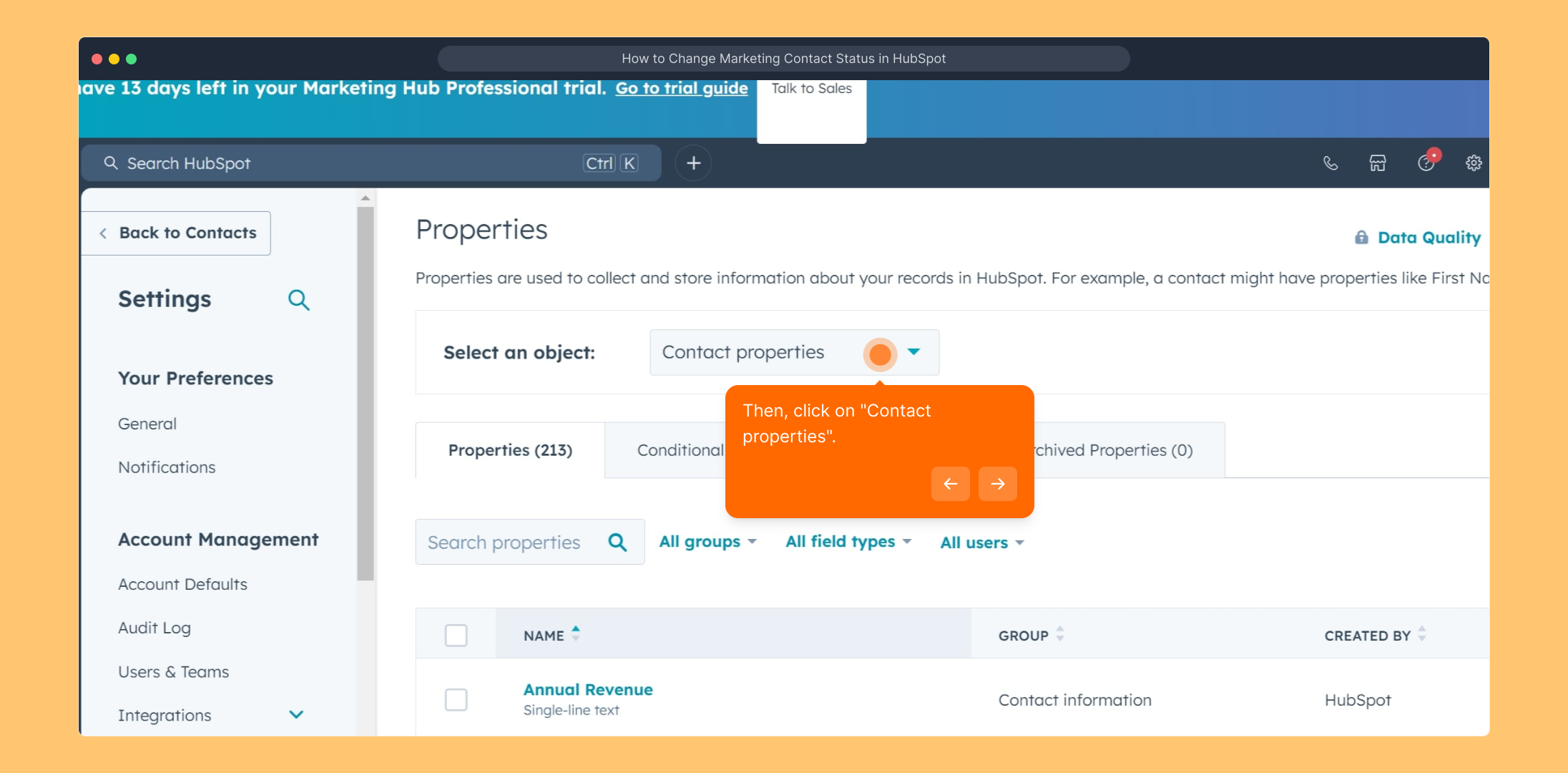Open the help icon with notification badge

(x=1426, y=163)
